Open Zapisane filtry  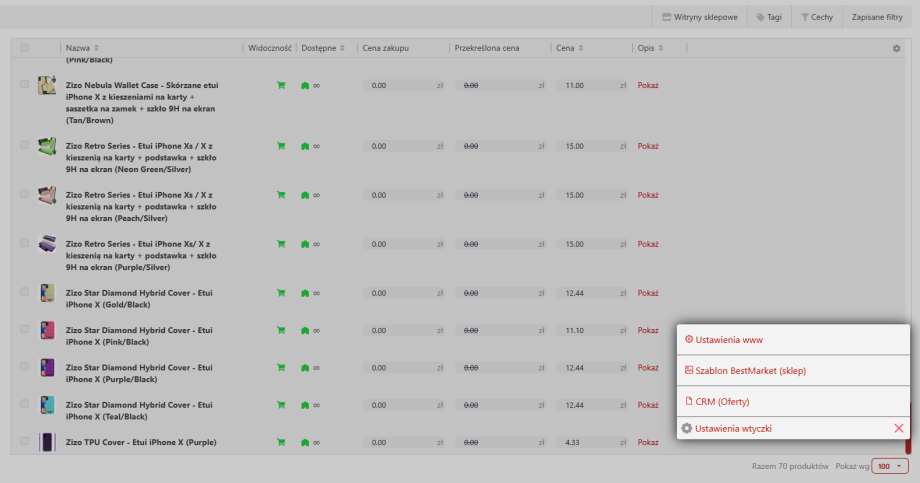pyautogui.click(x=877, y=17)
